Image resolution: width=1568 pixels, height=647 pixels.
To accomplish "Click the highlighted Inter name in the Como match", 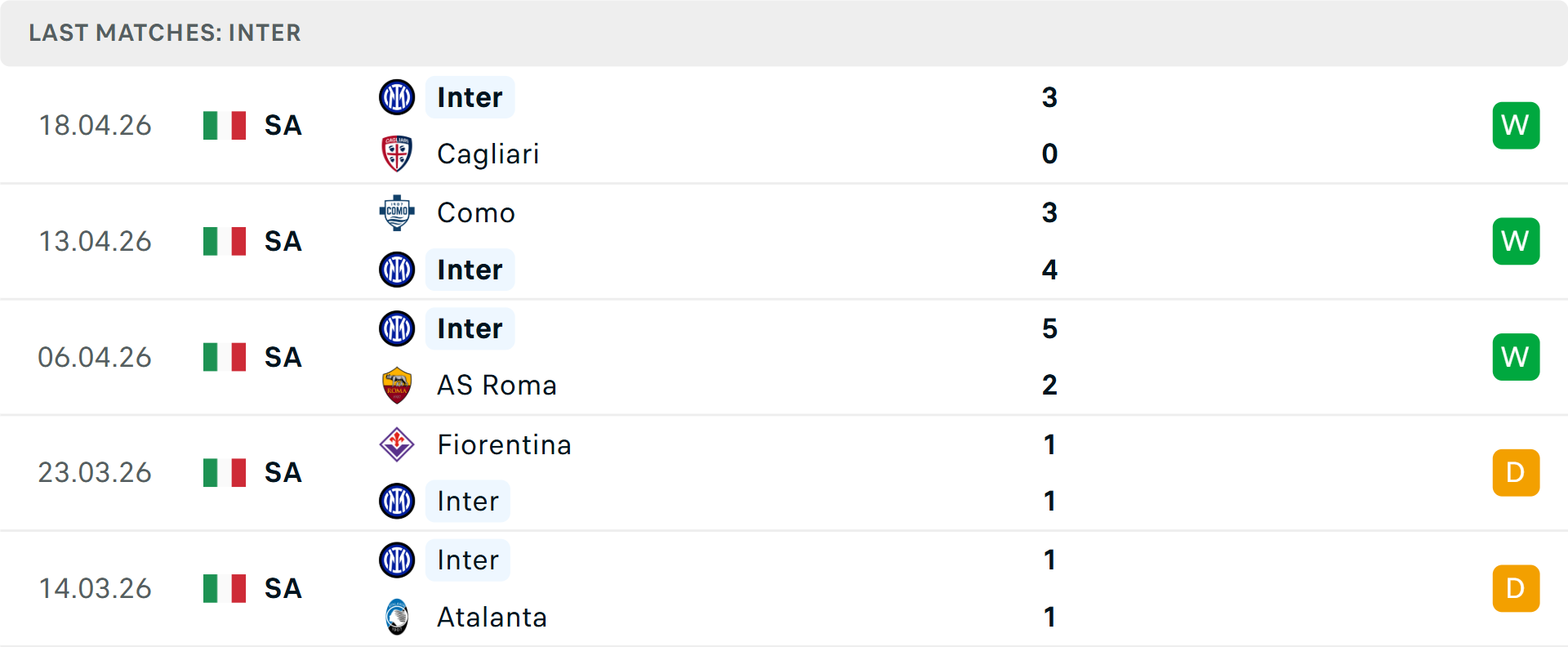I will (x=470, y=270).
